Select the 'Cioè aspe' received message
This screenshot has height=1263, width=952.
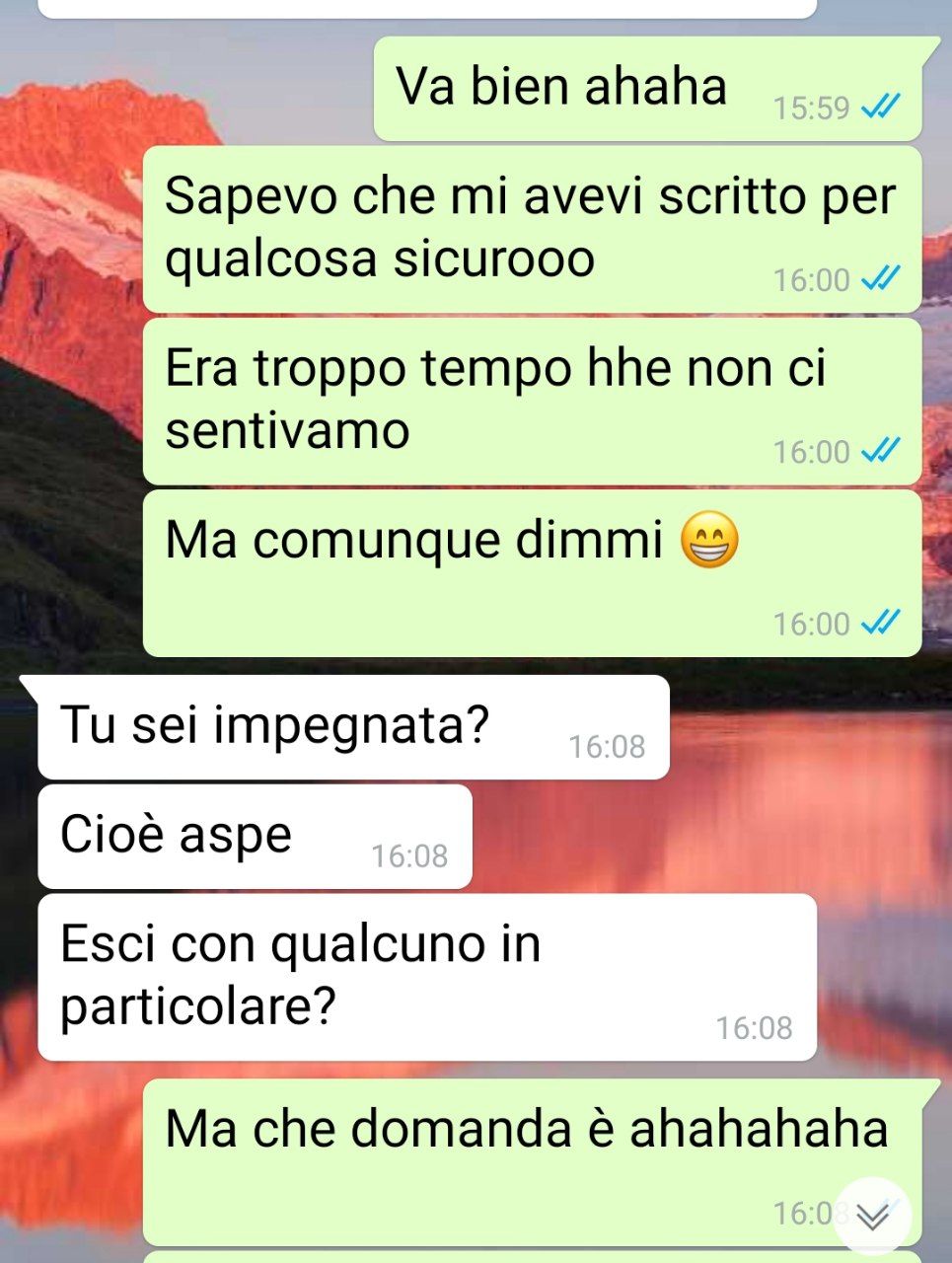pos(255,837)
